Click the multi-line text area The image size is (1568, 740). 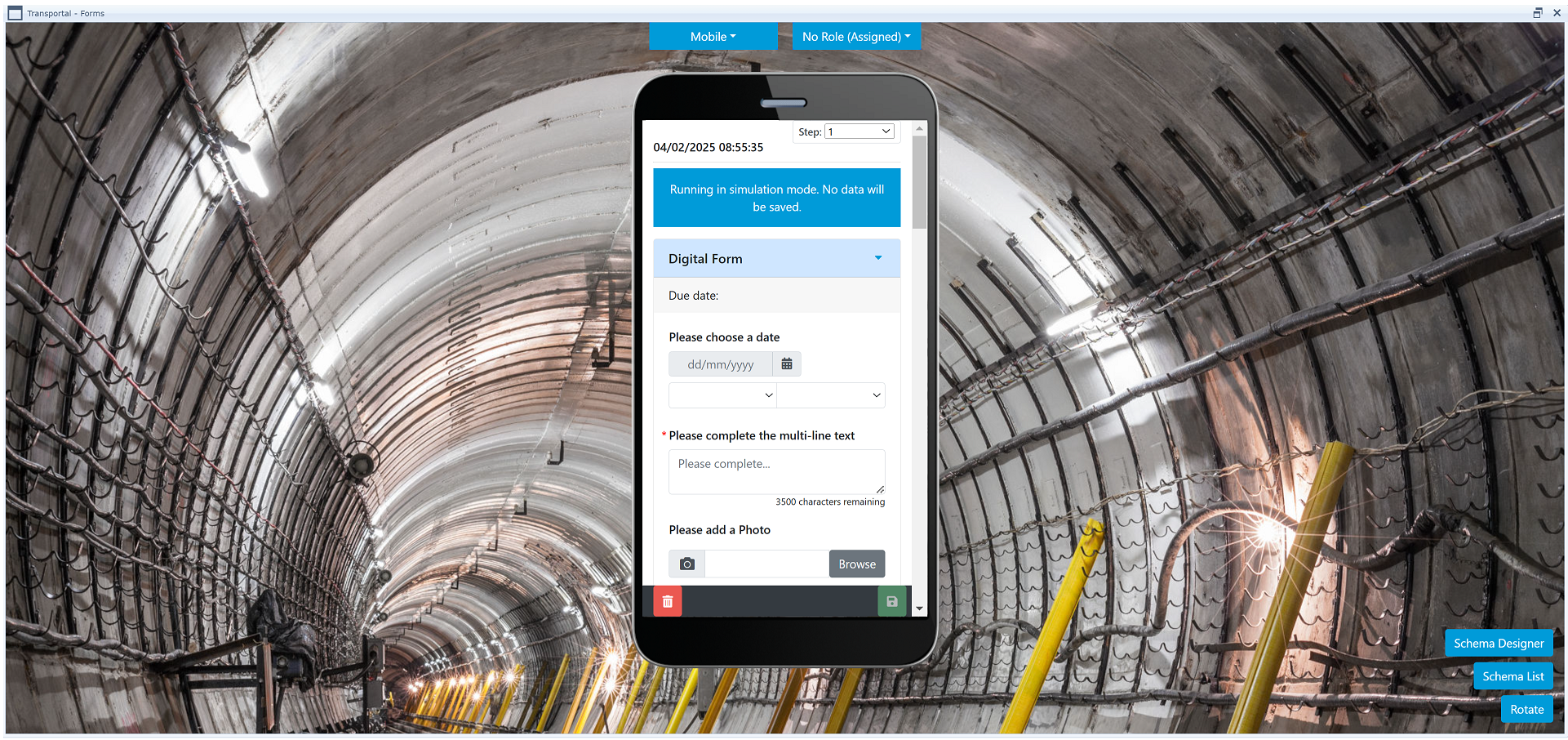click(776, 472)
